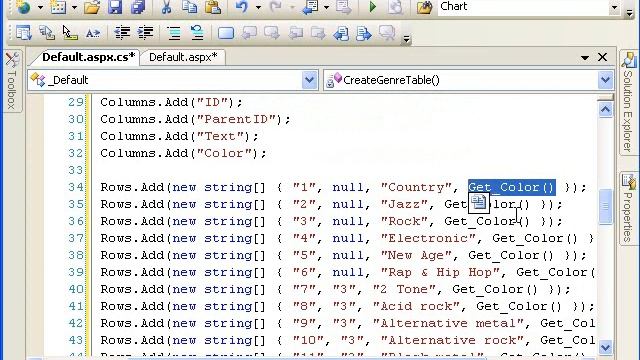
Task: Open the CreateGenreTable() members dropdown
Action: point(605,80)
